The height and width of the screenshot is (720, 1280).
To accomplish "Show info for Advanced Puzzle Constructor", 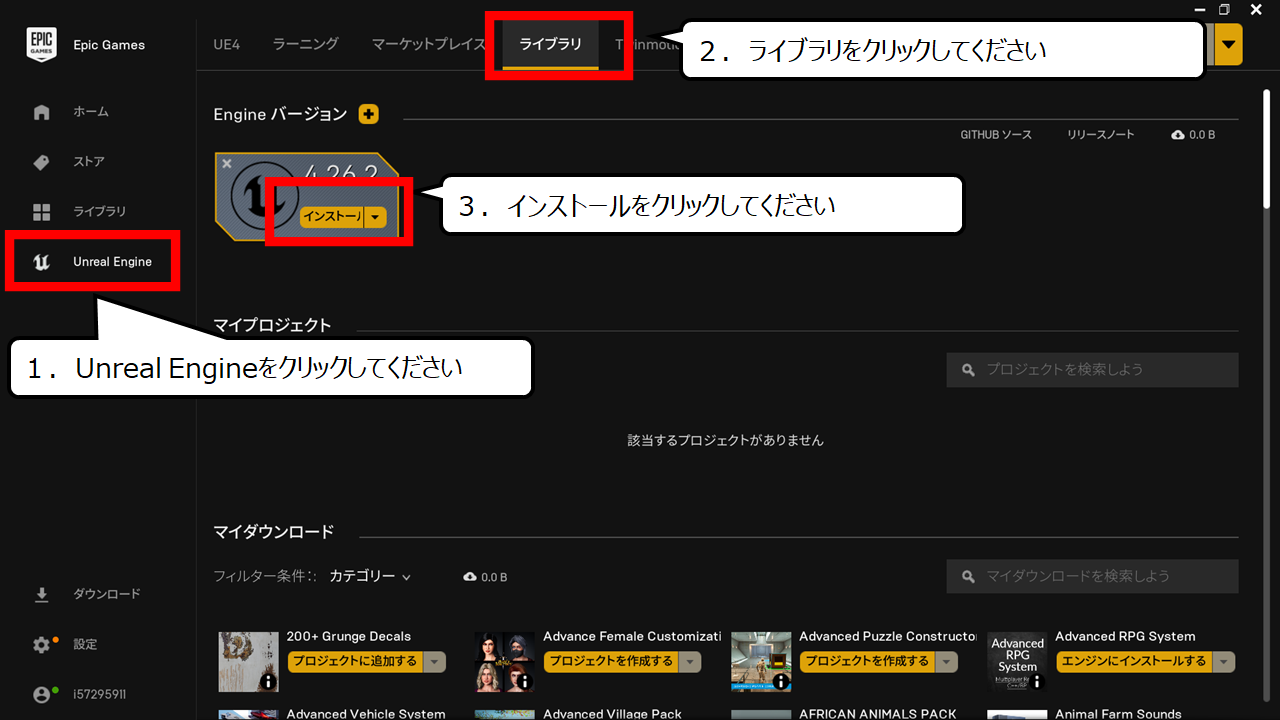I will 781,682.
